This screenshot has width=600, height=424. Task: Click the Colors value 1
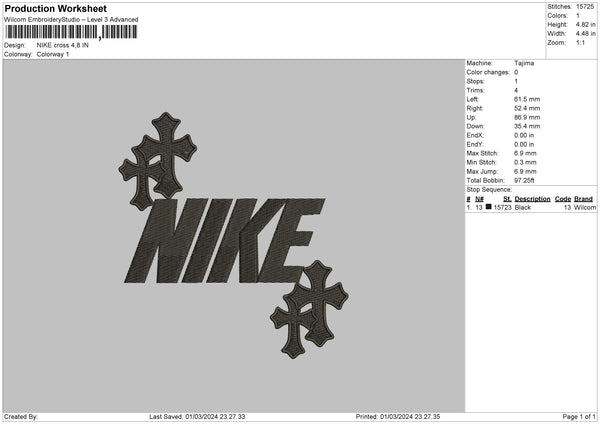(578, 16)
